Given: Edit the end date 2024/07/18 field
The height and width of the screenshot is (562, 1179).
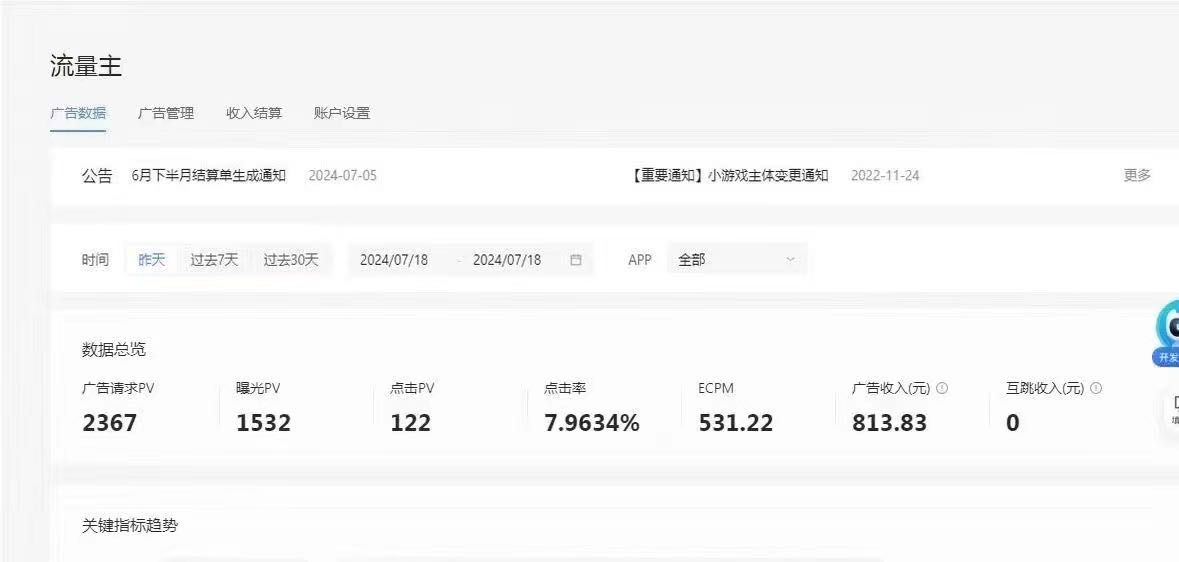Looking at the screenshot, I should (507, 260).
